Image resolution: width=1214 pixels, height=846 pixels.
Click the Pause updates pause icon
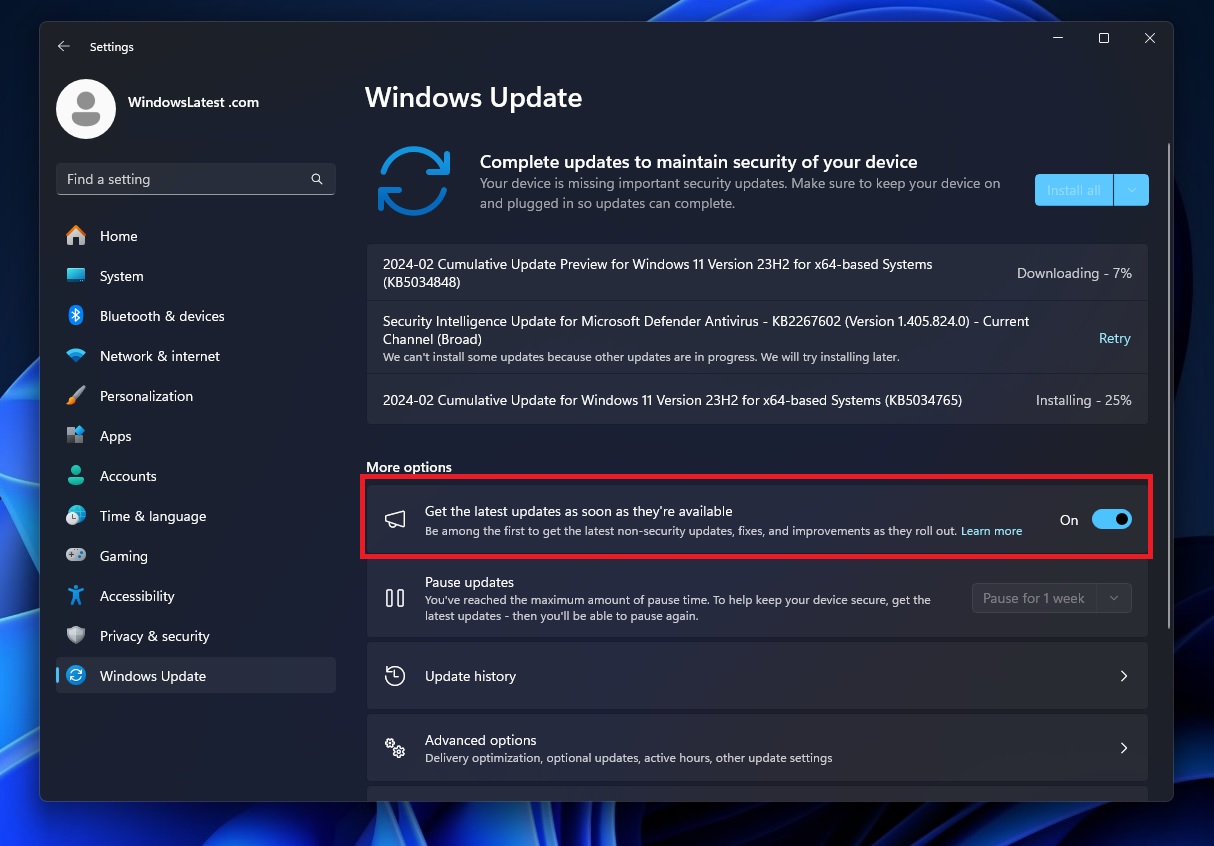pos(395,598)
